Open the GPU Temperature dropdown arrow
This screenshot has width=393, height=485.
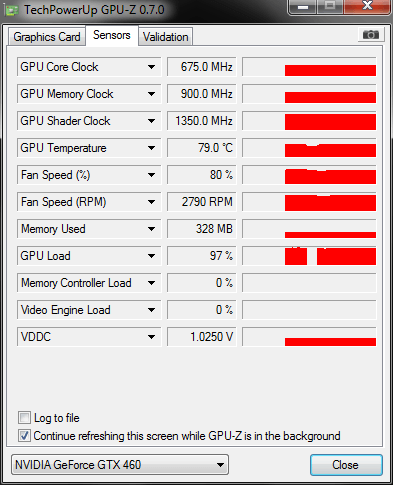(151, 148)
